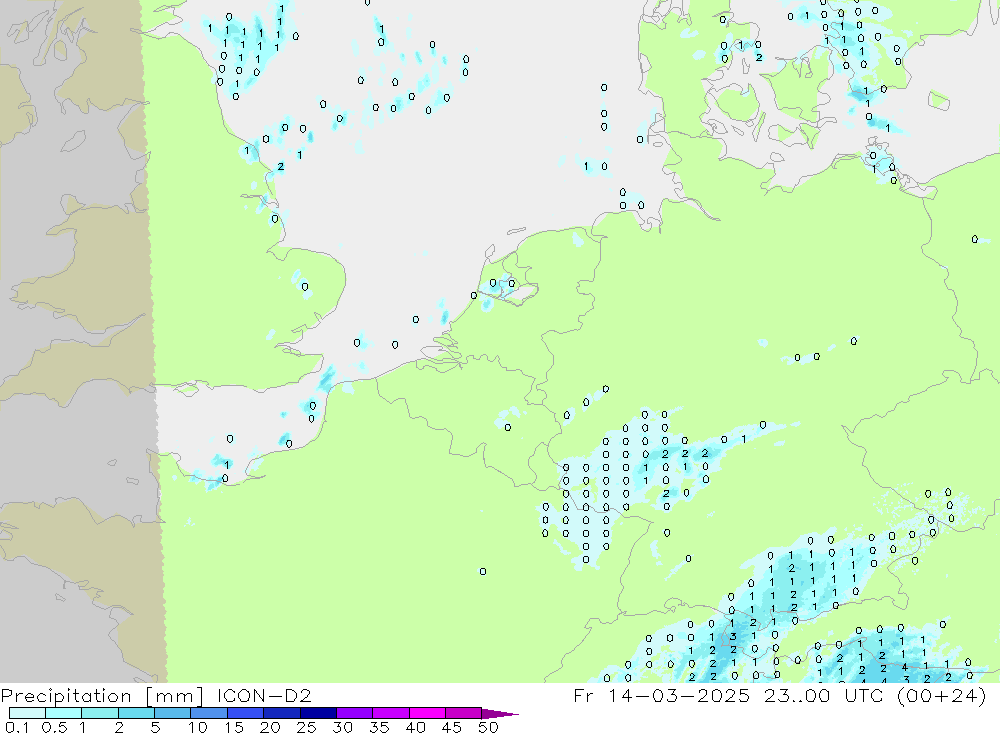Click the '0.1' legend scale label
Image resolution: width=1000 pixels, height=733 pixels.
click(17, 727)
